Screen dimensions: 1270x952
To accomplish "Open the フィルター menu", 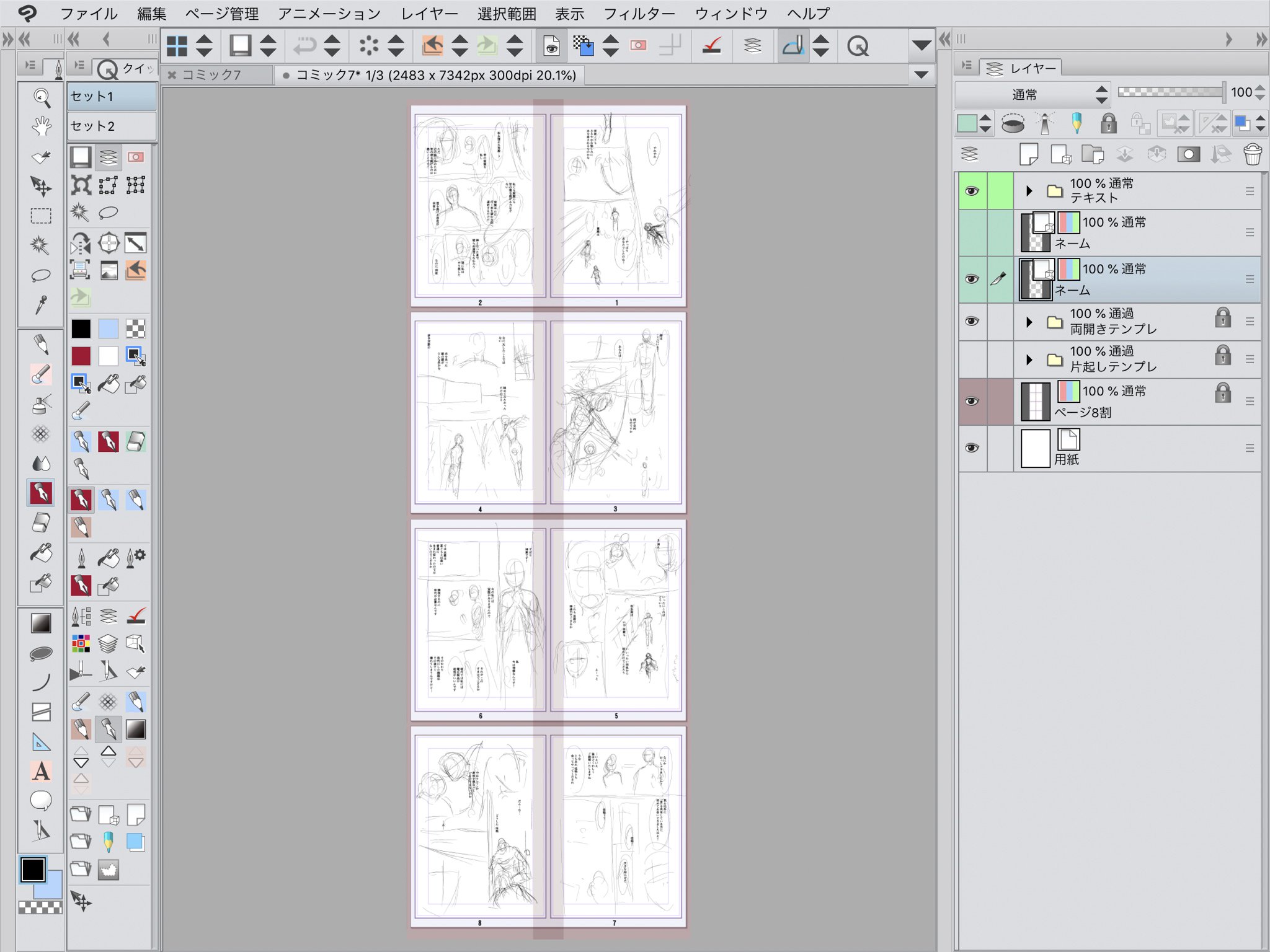I will click(639, 14).
